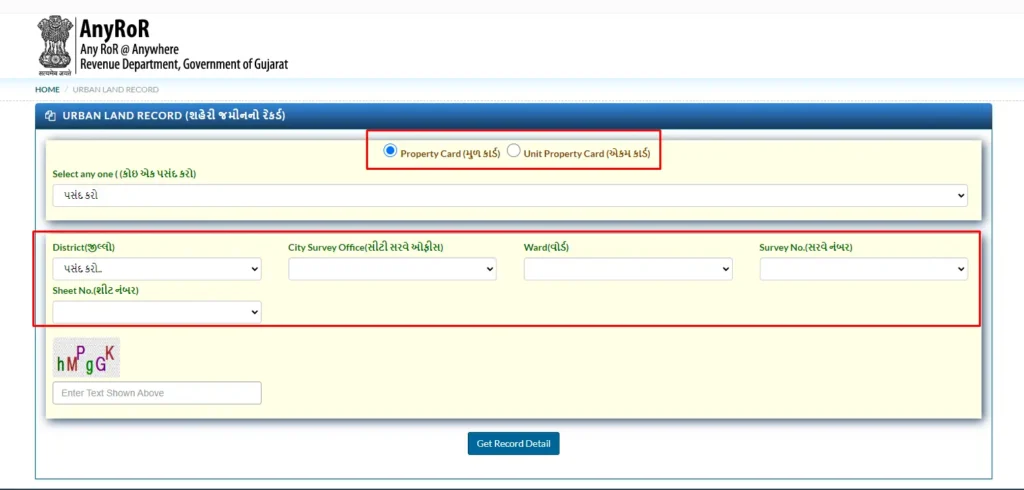Click the Government of India emblem logo
Screen dimensions: 1024x490
click(55, 46)
